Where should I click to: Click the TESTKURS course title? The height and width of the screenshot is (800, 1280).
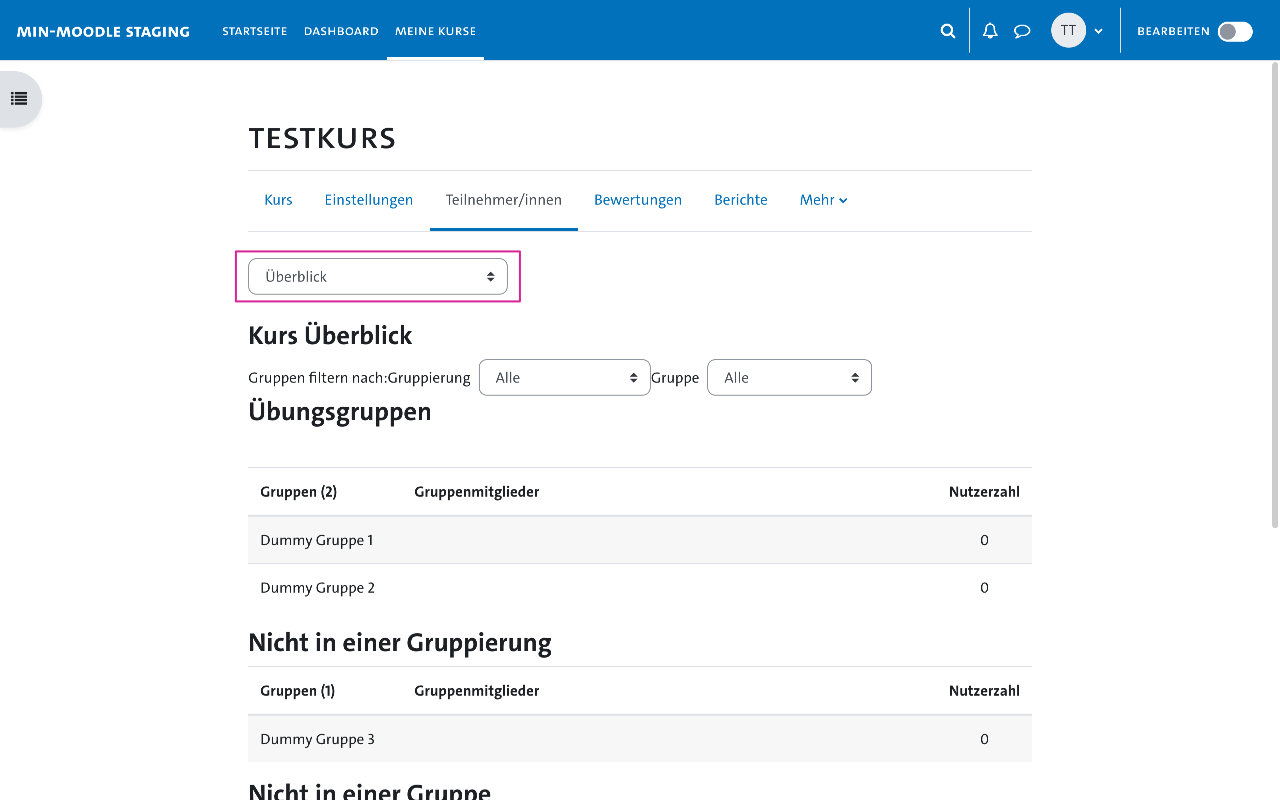point(322,138)
